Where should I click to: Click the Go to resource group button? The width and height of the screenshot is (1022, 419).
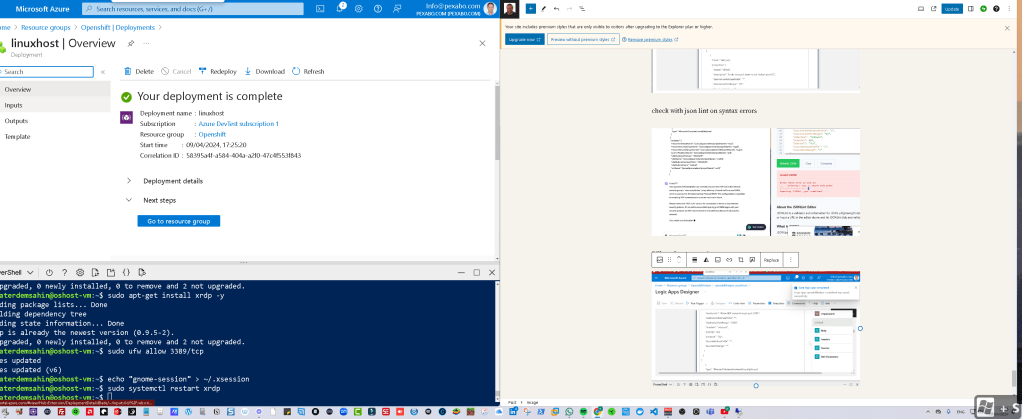click(x=179, y=222)
